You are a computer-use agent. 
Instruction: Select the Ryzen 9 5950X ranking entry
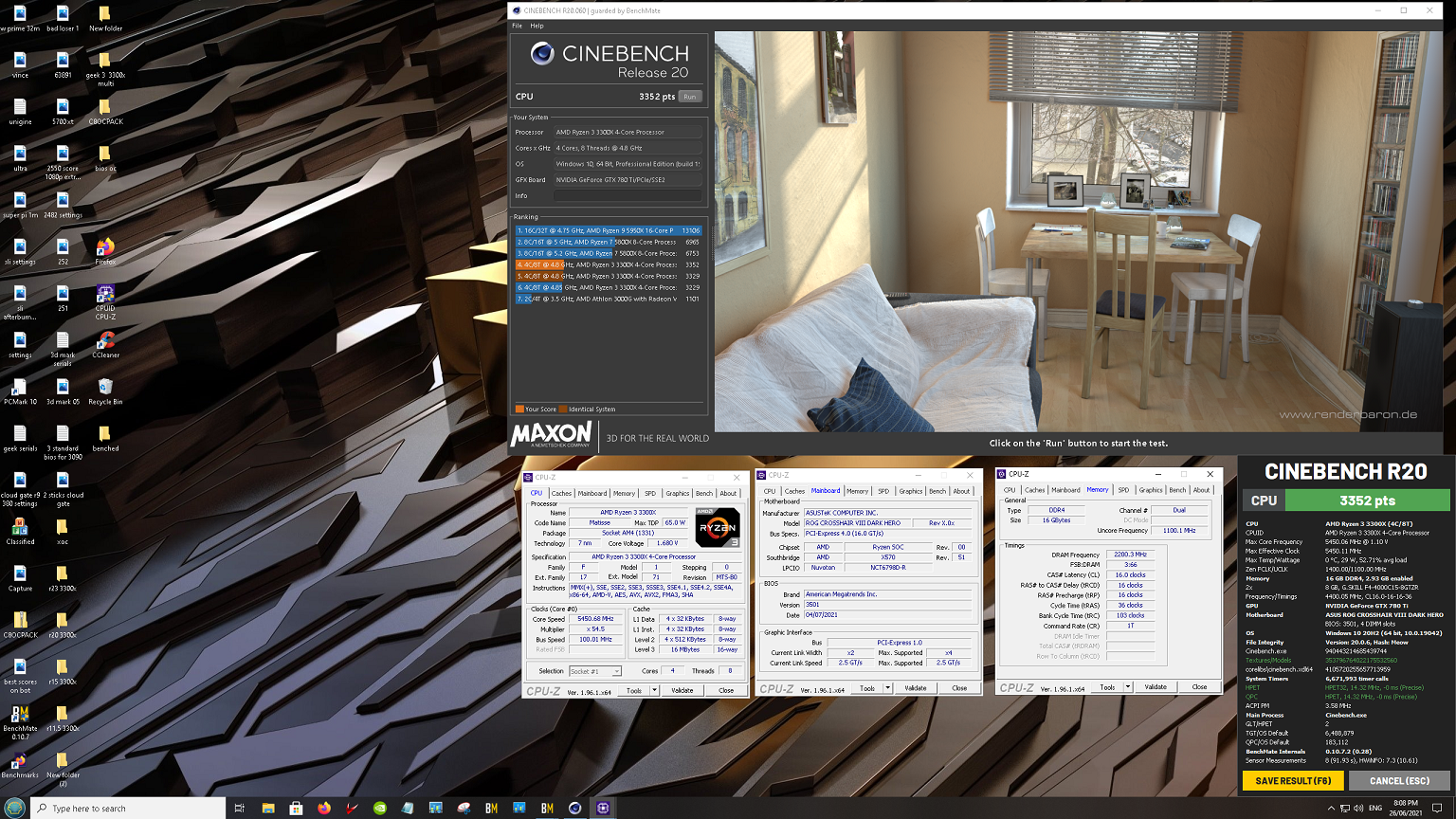click(x=609, y=230)
